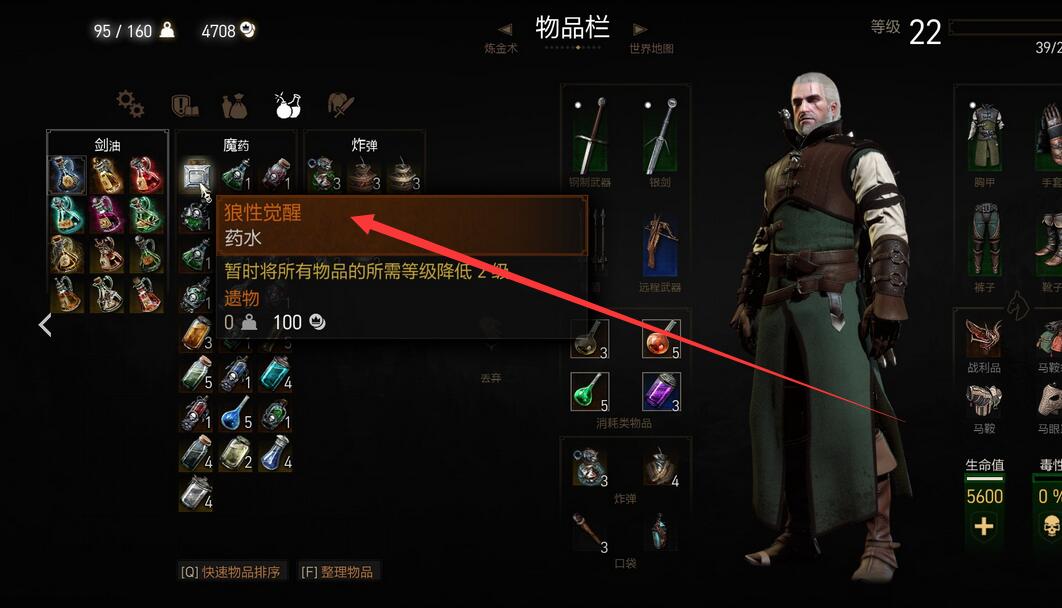This screenshot has height=608, width=1062.
Task: Select the chest armor 胸甲 slot
Action: pos(985,136)
